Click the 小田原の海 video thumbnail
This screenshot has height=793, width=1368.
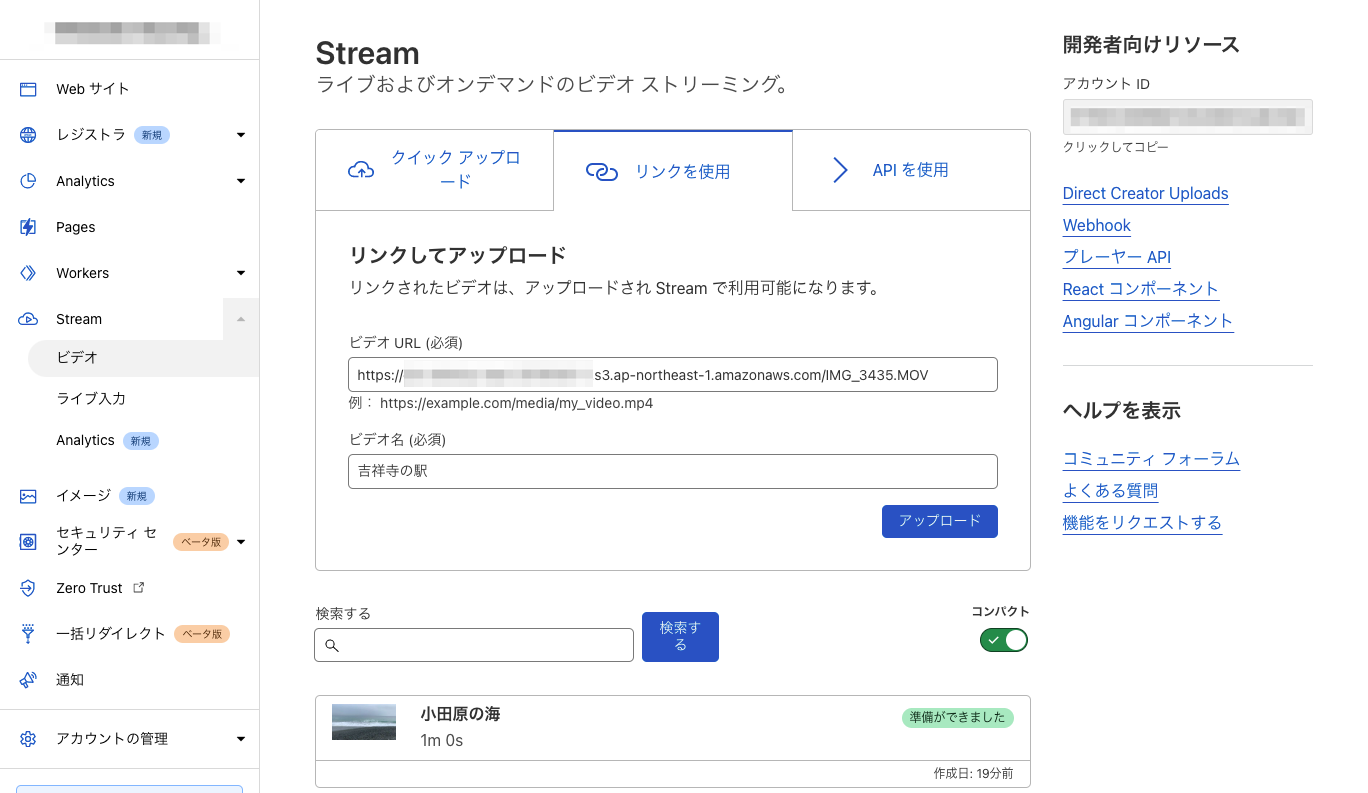[x=363, y=721]
